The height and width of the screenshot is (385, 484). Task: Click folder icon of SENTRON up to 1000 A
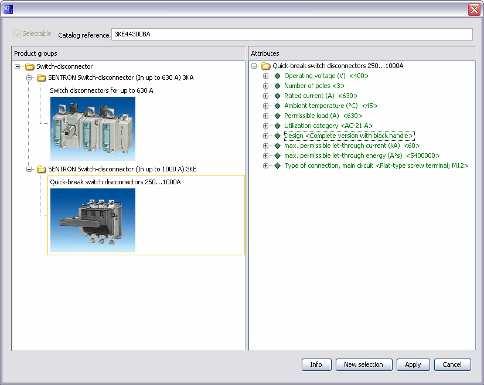pyautogui.click(x=41, y=169)
